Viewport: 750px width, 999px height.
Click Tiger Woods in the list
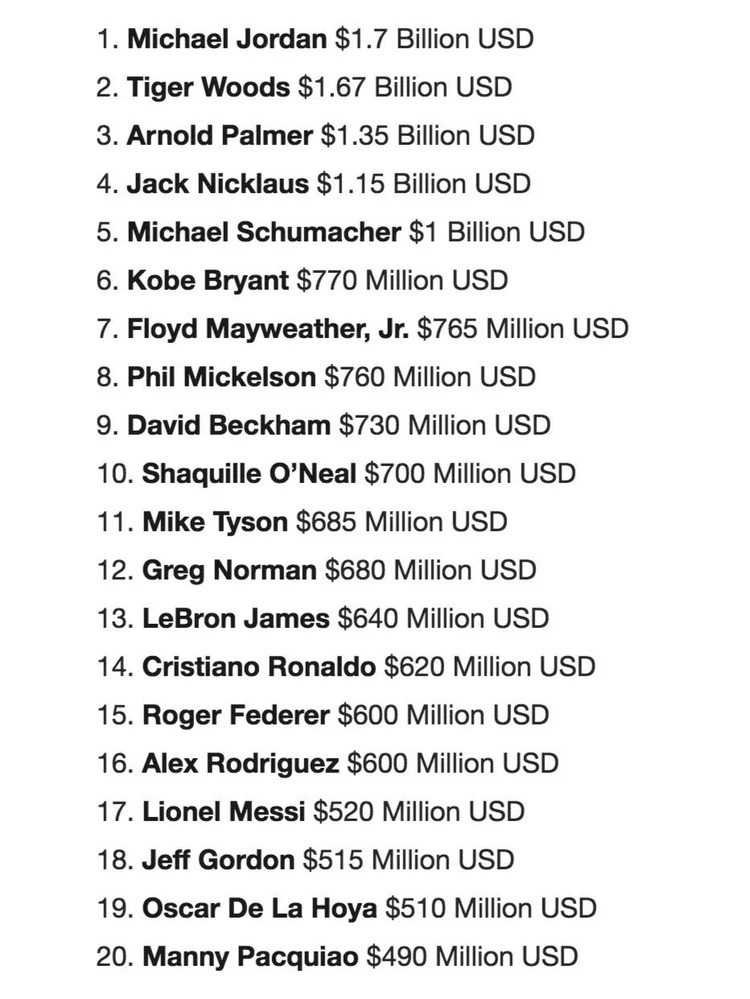click(x=208, y=87)
